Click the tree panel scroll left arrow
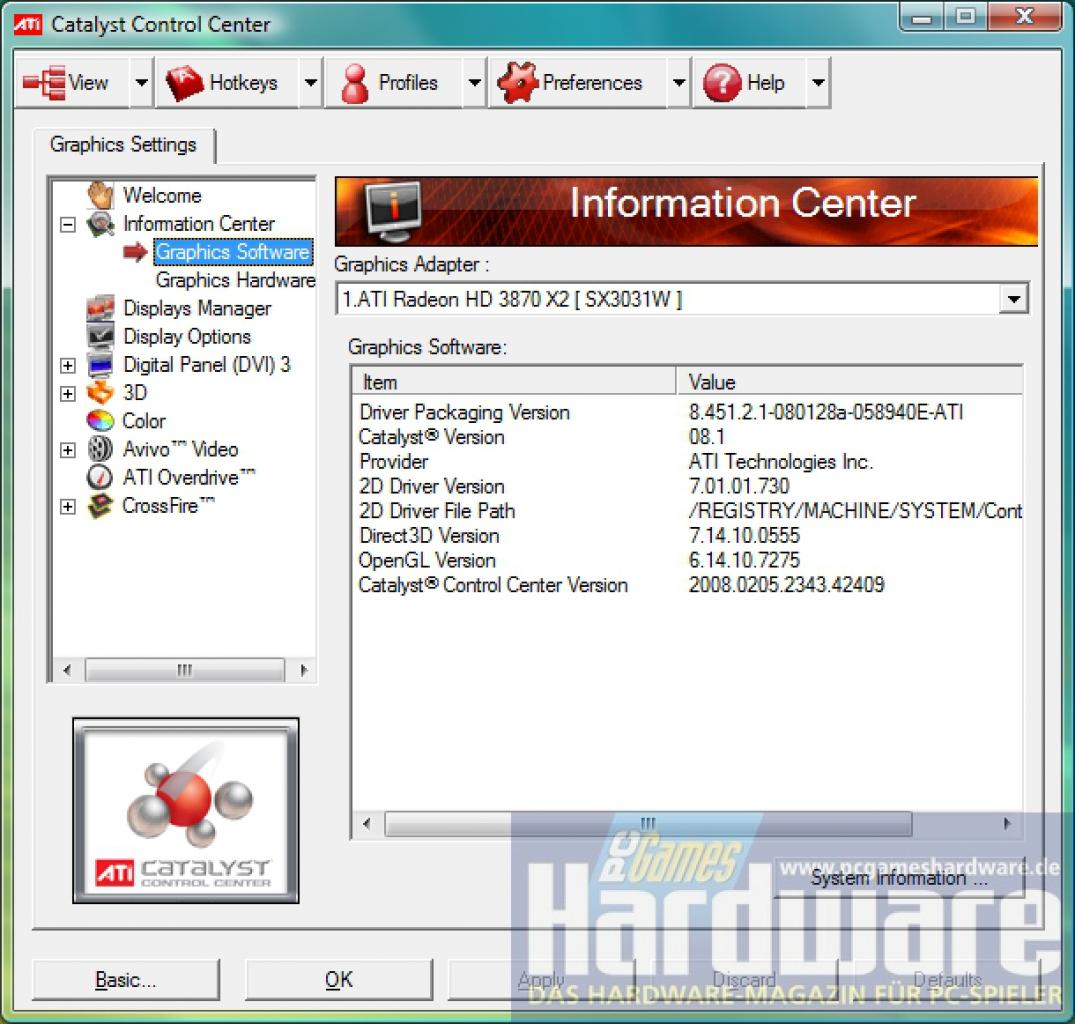 67,670
